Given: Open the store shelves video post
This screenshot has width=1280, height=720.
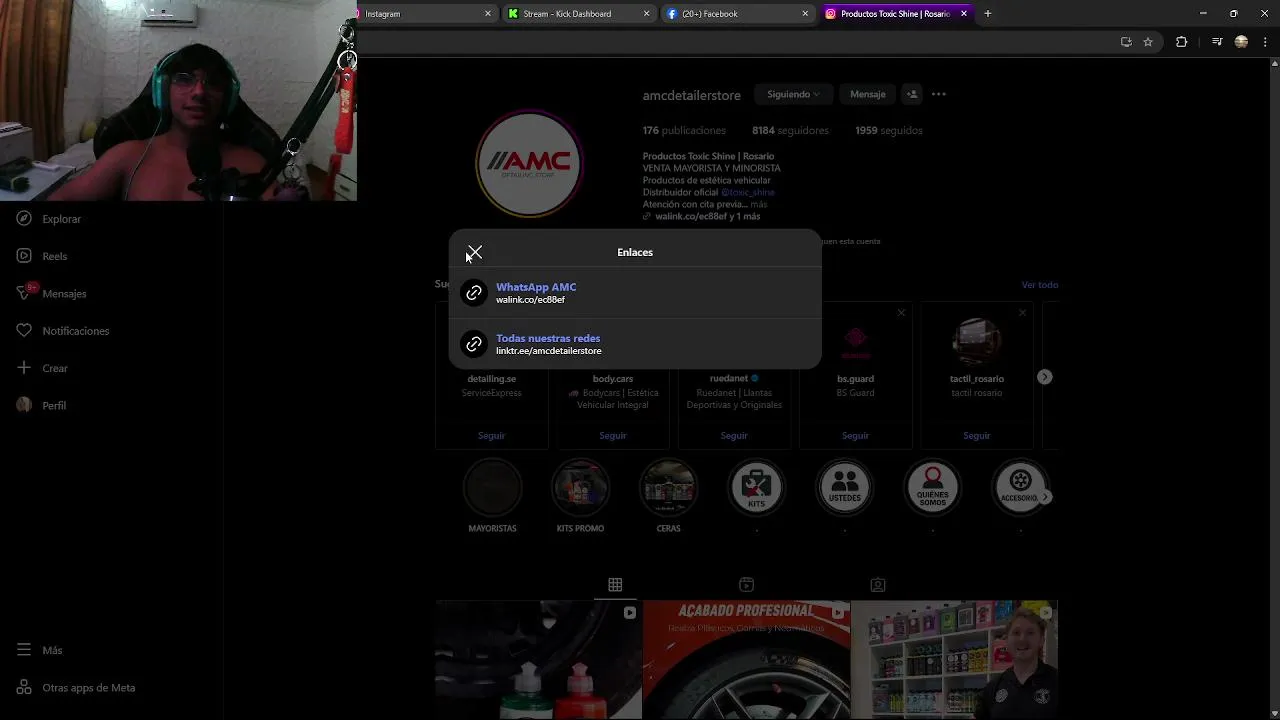Looking at the screenshot, I should (954, 660).
